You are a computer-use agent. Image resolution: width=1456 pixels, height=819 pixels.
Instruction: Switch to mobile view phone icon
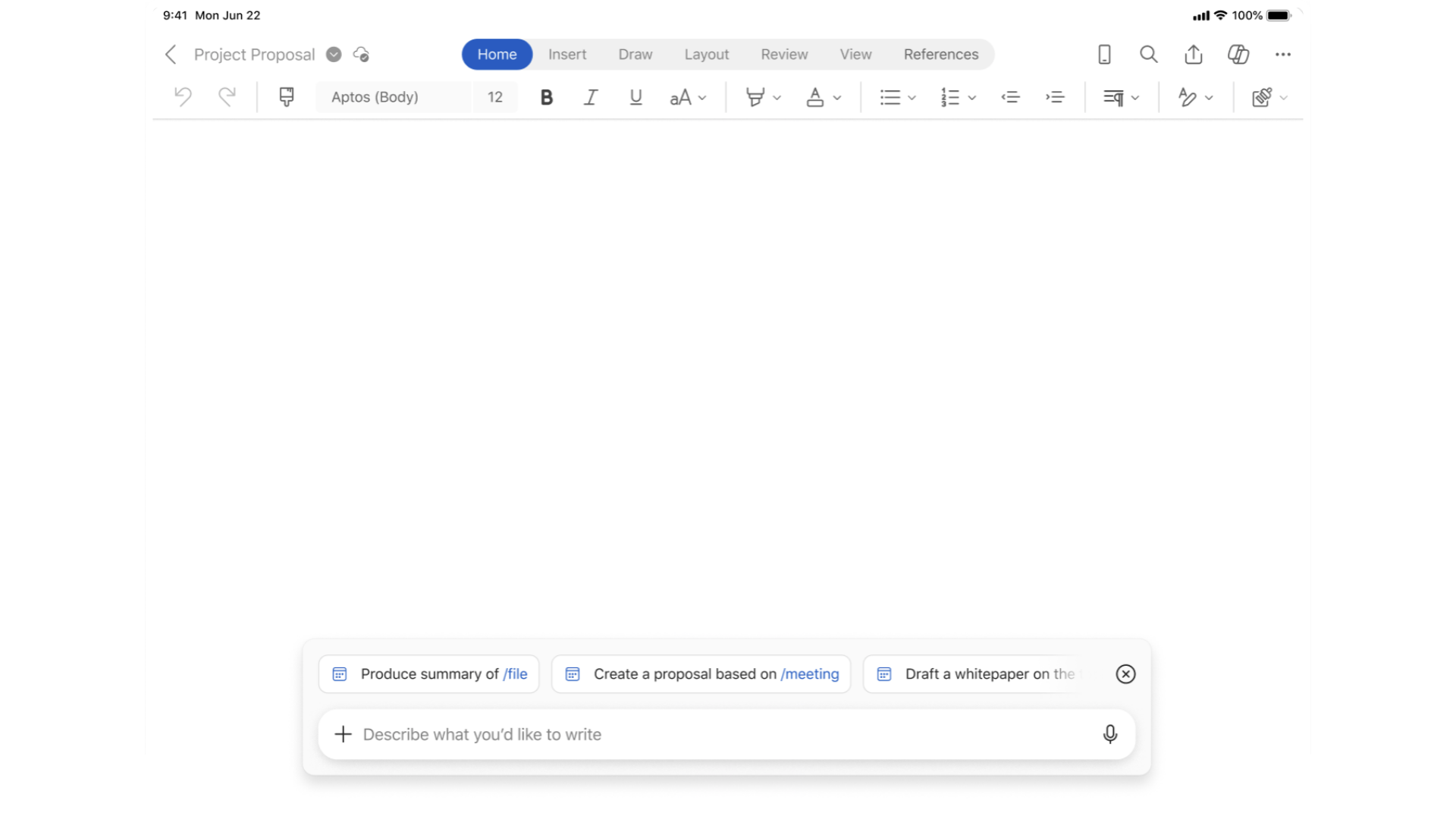click(1104, 54)
